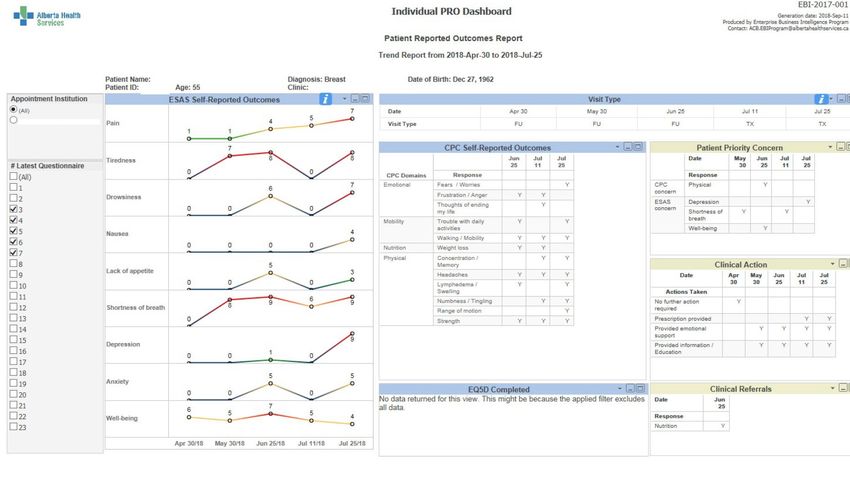Open Clinical Referrals panel dropdown arrow

[833, 388]
